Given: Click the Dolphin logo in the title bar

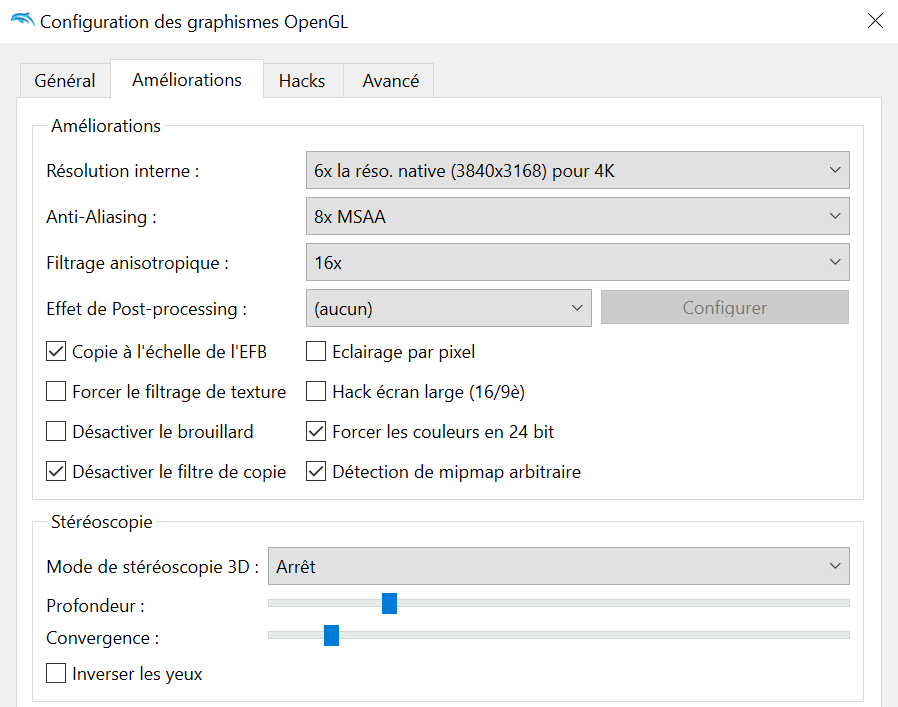Looking at the screenshot, I should click(21, 21).
